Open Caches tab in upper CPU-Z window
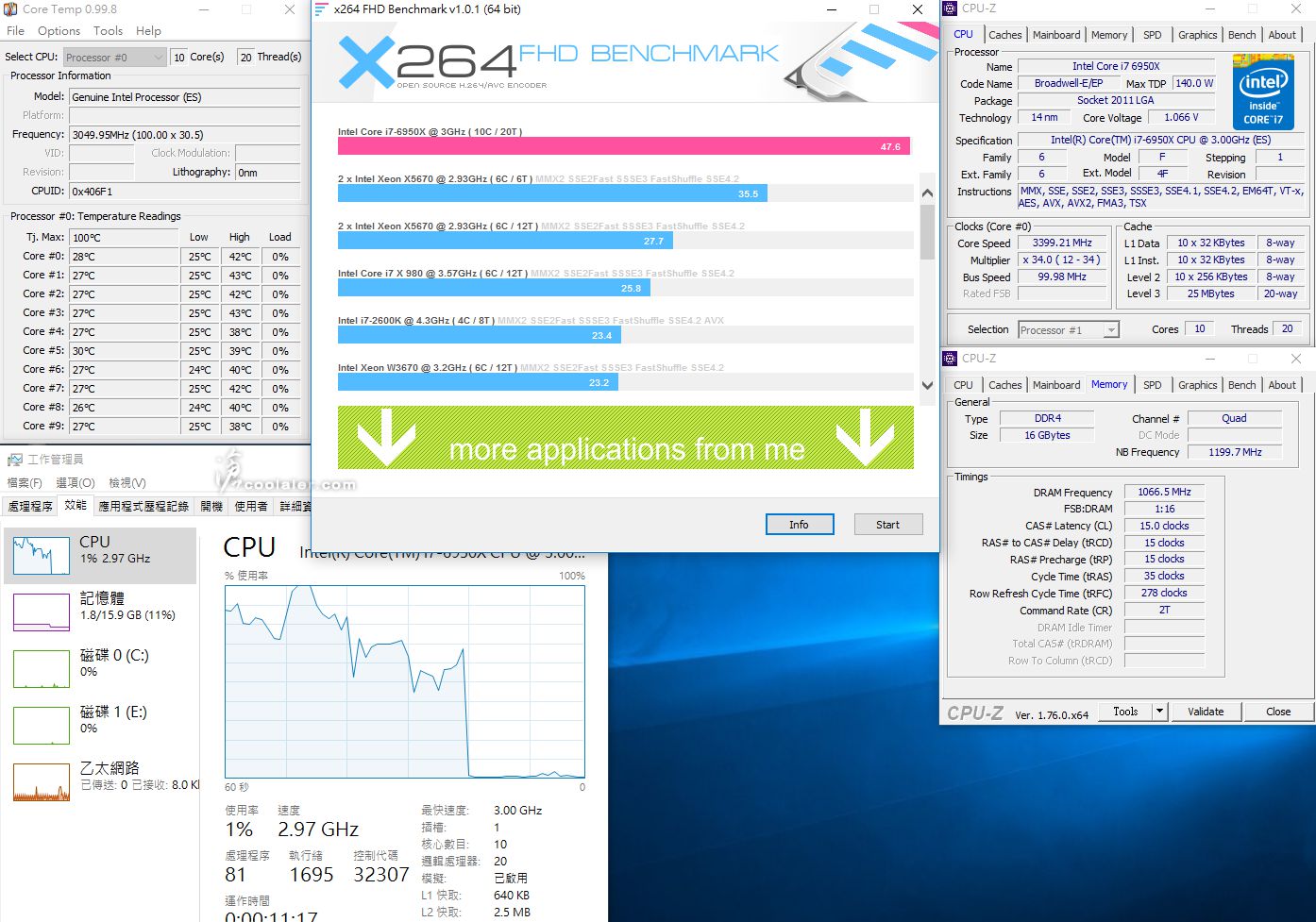This screenshot has width=1316, height=922. [1004, 35]
